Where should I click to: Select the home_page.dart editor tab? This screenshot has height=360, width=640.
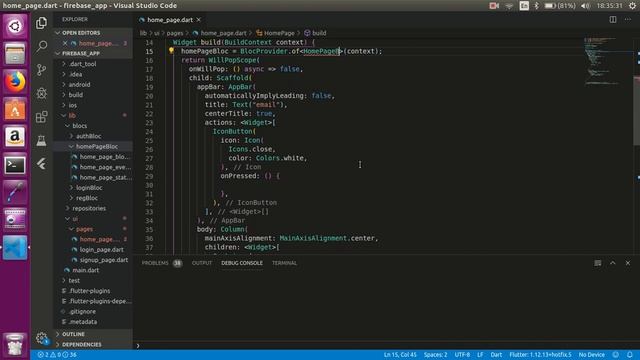(170, 20)
